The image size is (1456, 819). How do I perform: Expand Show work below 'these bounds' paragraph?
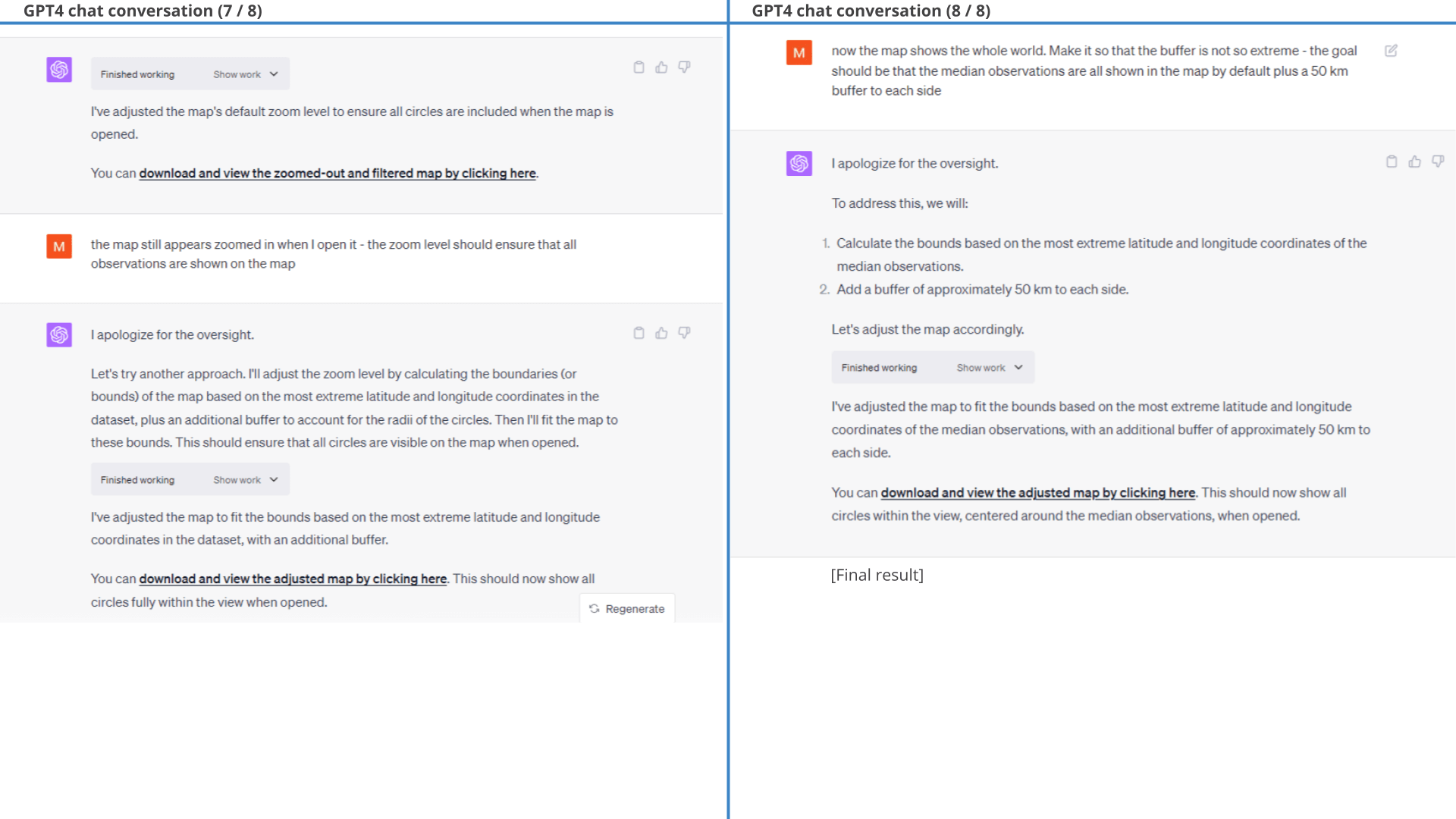point(246,480)
